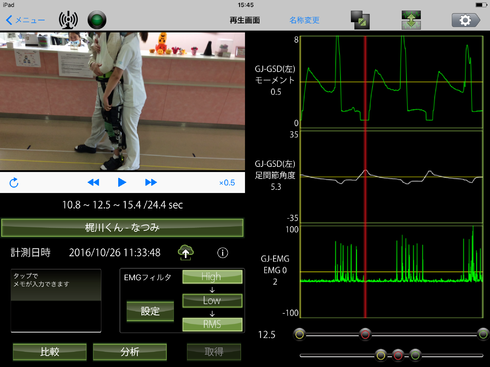This screenshot has width=490, height=367.
Task: Tap the 梶川くん - なつみ name bar
Action: (x=122, y=228)
